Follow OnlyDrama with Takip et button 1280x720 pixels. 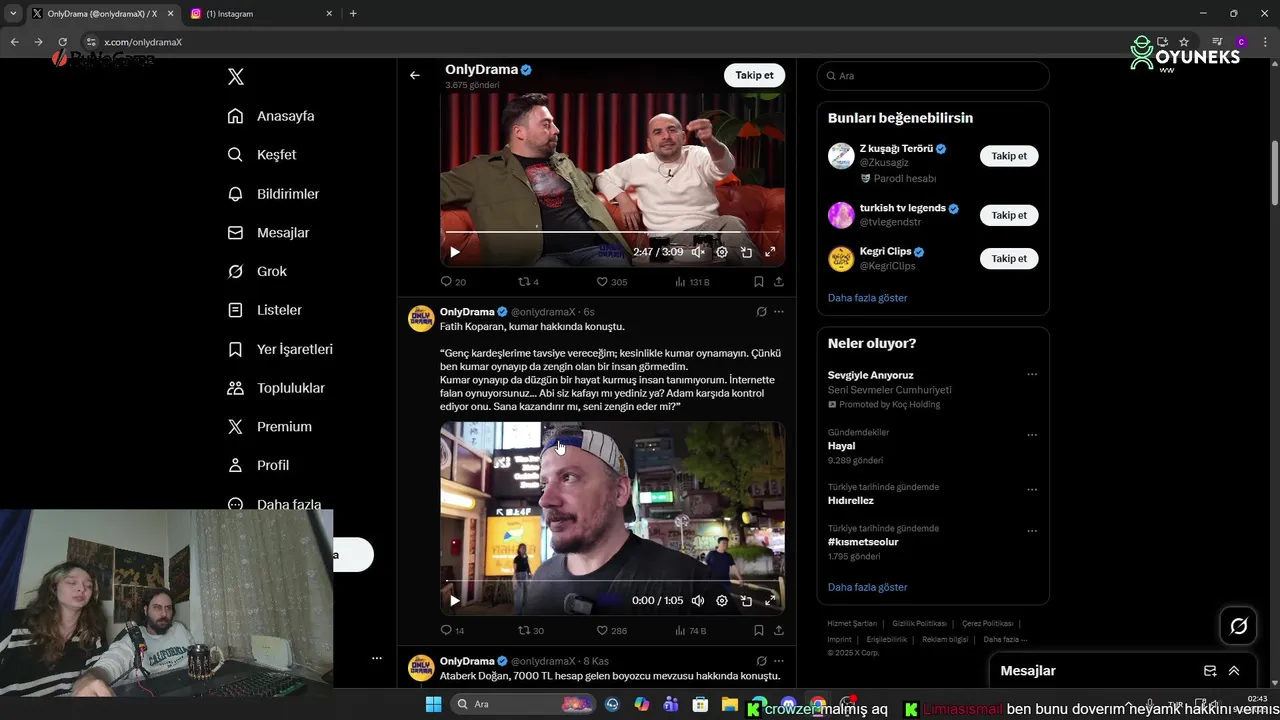754,75
